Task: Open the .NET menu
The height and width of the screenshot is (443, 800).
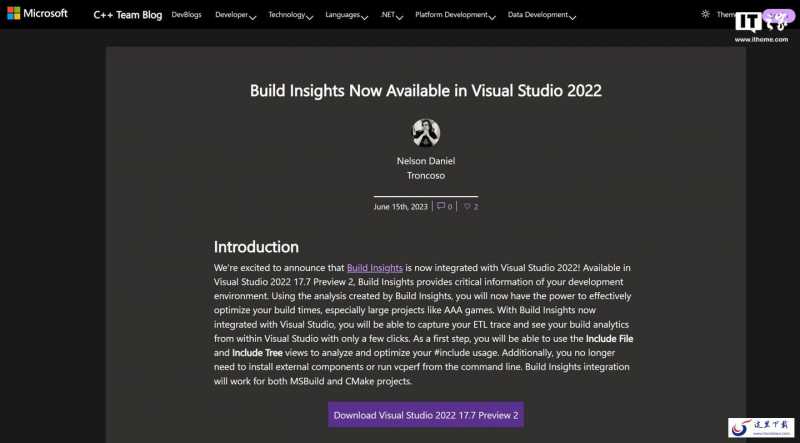Action: click(388, 15)
